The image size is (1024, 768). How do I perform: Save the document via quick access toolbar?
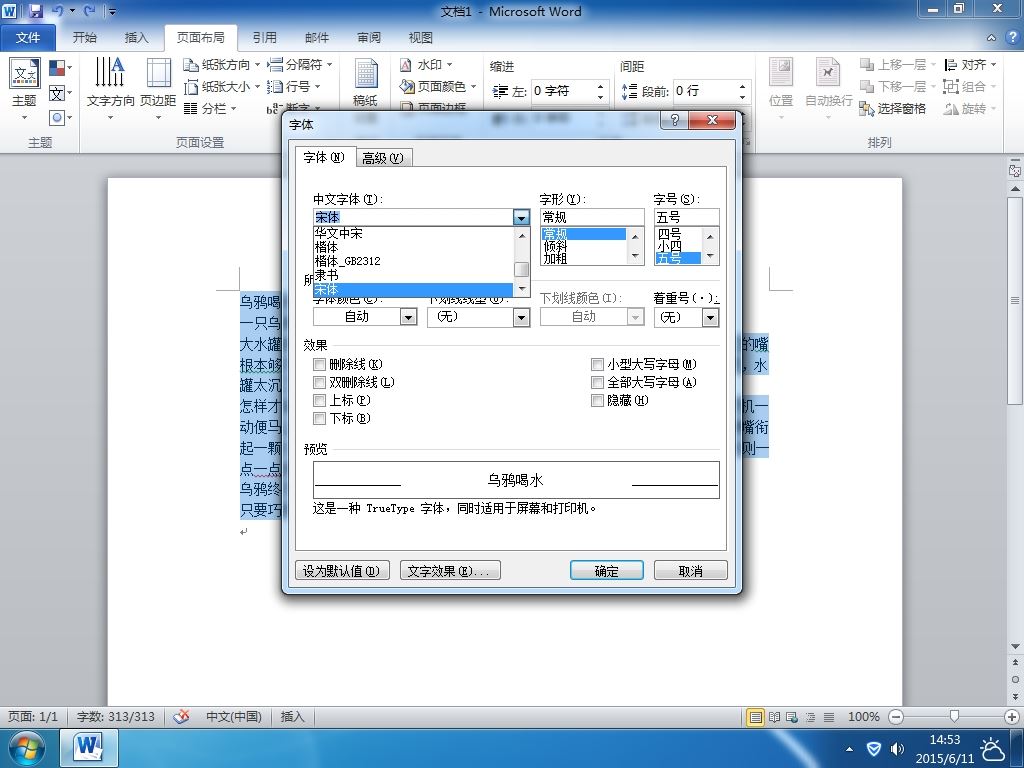pyautogui.click(x=35, y=11)
